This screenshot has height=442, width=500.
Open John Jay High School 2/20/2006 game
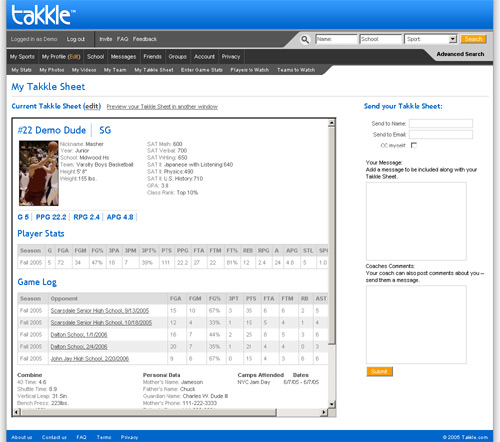90,359
